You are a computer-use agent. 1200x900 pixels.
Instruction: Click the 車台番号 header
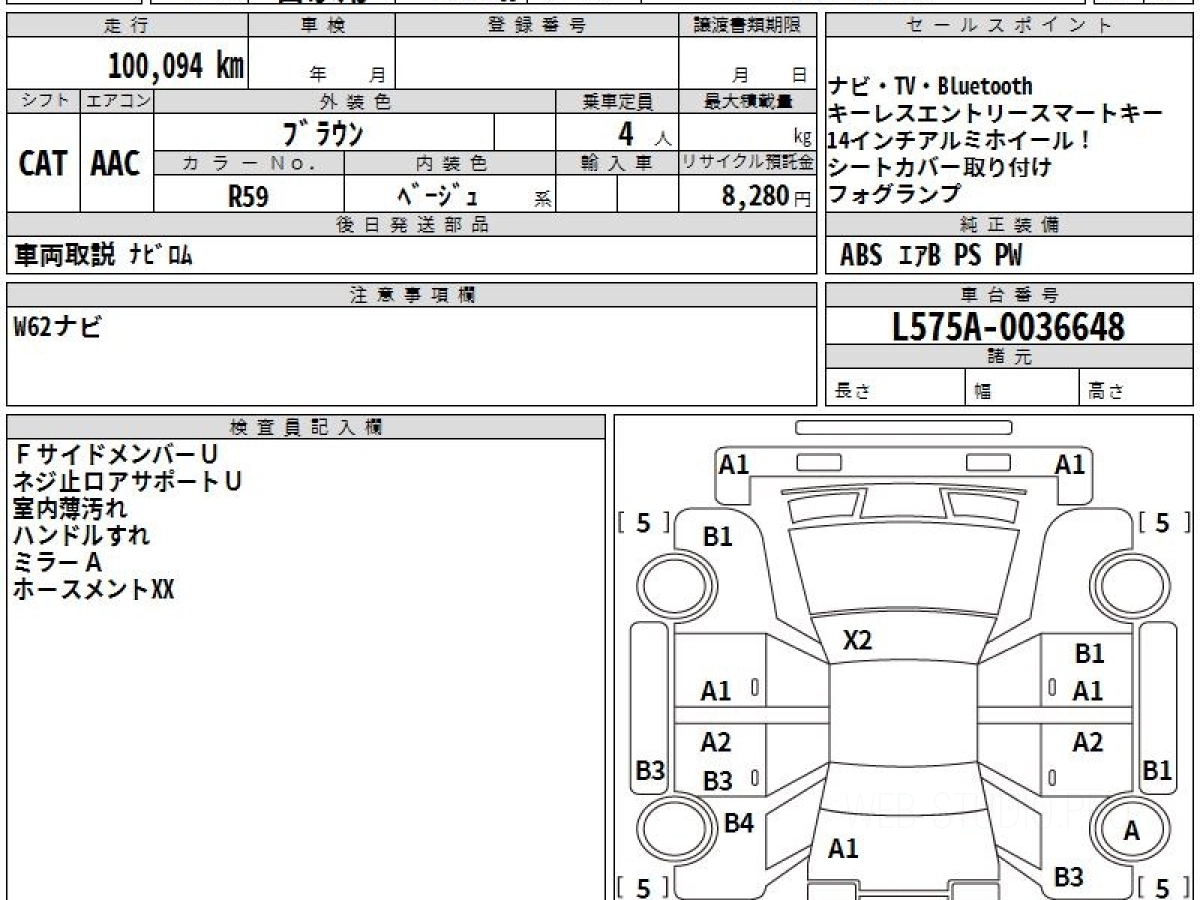point(1010,295)
